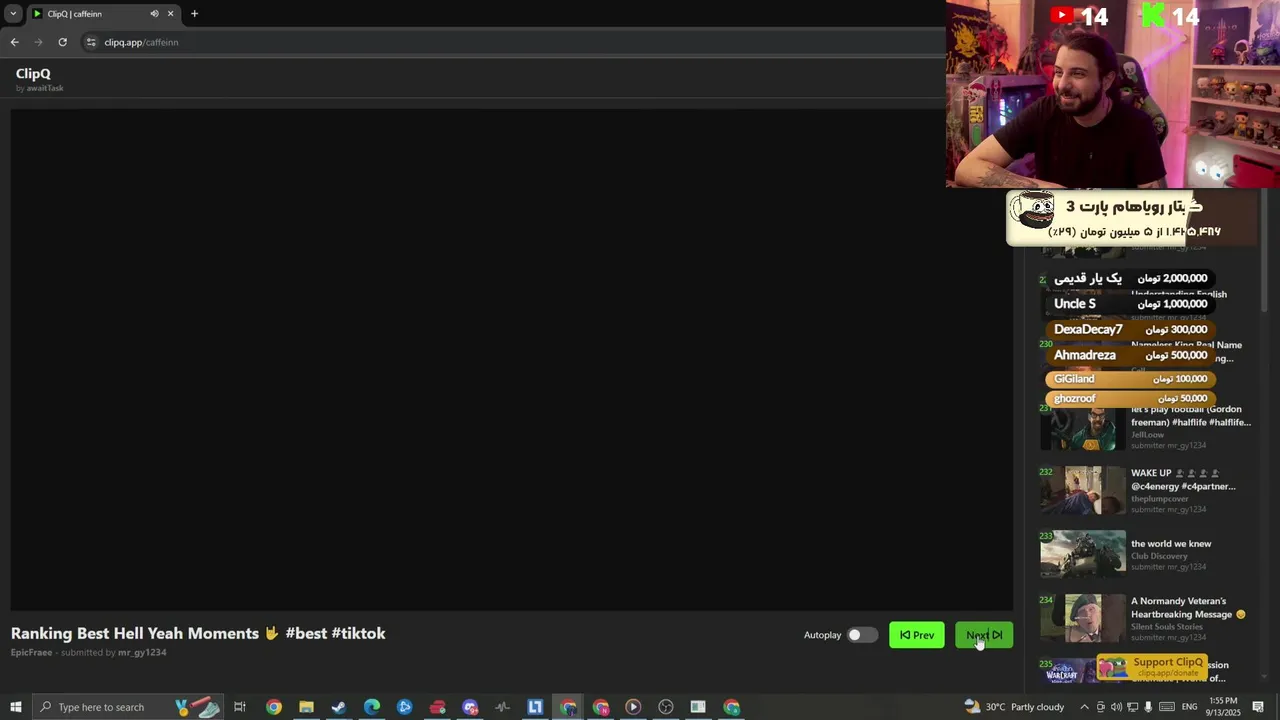Open the OBS Studio taskbar icon
The image size is (1280, 720).
pos(666,707)
